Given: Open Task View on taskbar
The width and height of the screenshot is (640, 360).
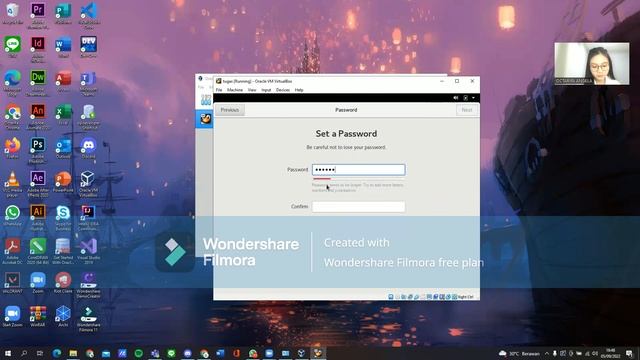Looking at the screenshot, I should click(40, 353).
